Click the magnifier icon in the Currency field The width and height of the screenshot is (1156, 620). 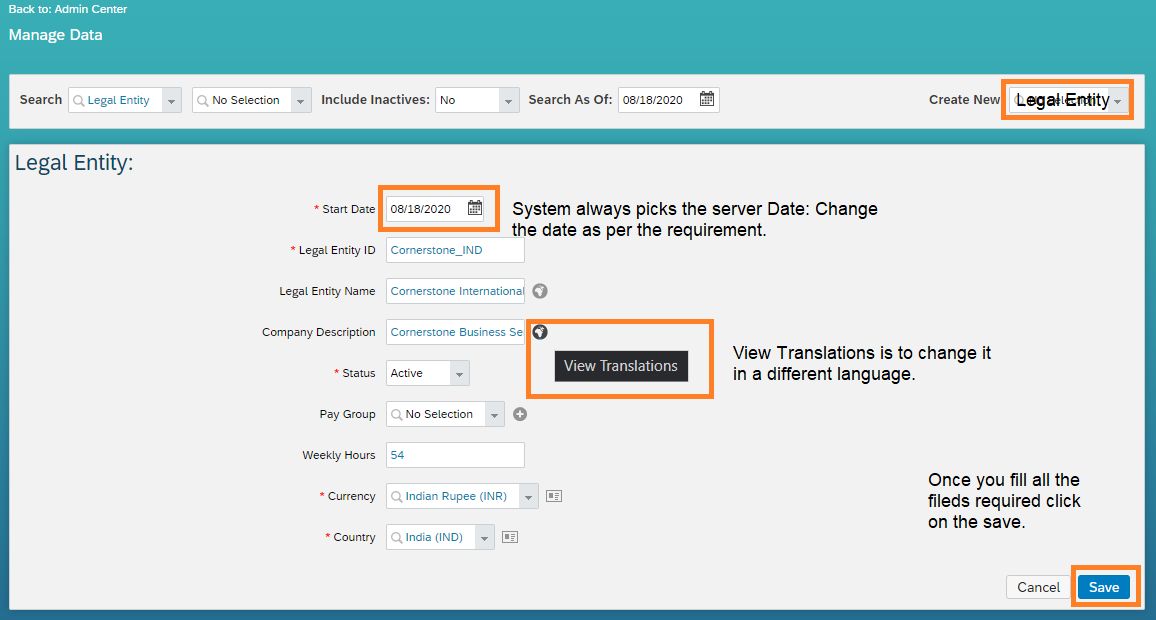(399, 495)
